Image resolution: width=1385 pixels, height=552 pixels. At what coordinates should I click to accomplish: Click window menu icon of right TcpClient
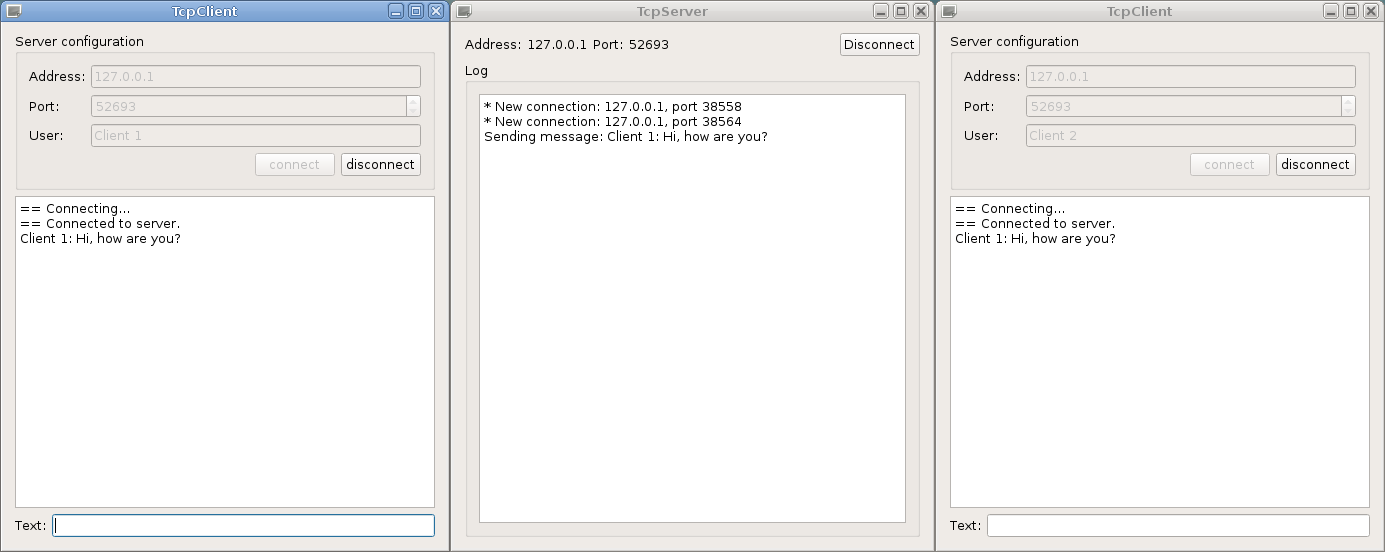(x=949, y=11)
